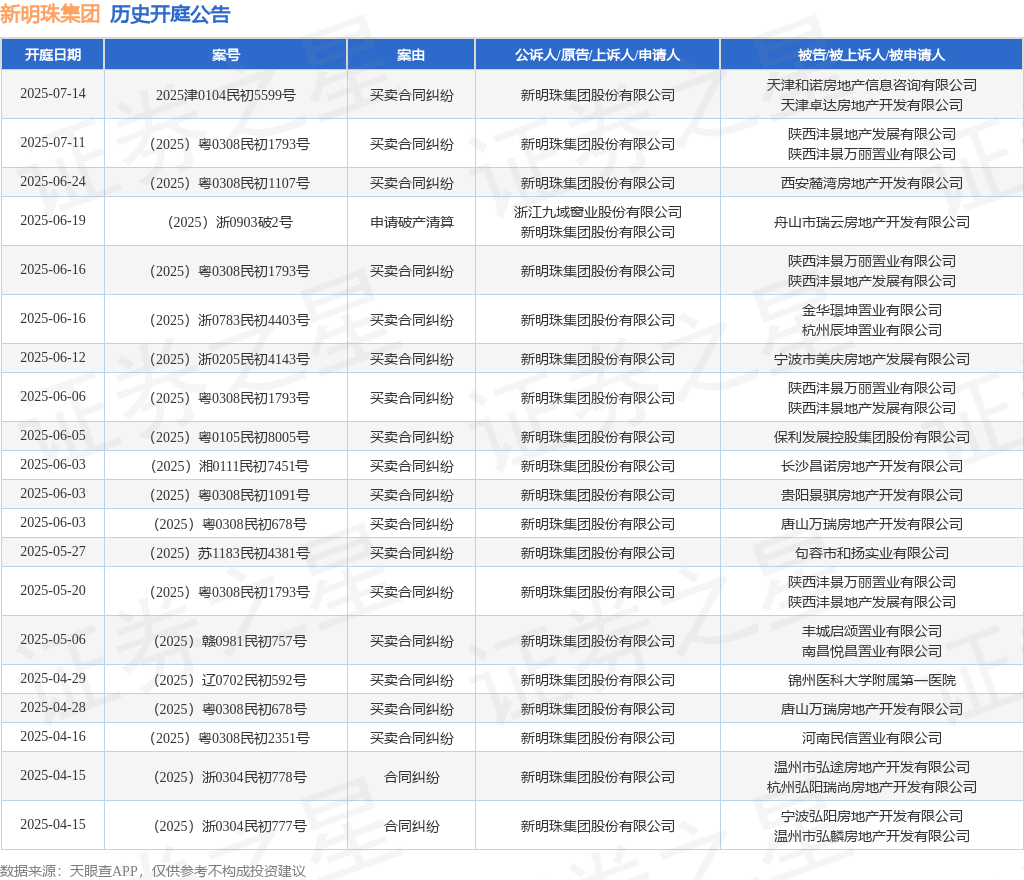The image size is (1024, 880).
Task: Select the date 2025-05-06
Action: coord(53,640)
